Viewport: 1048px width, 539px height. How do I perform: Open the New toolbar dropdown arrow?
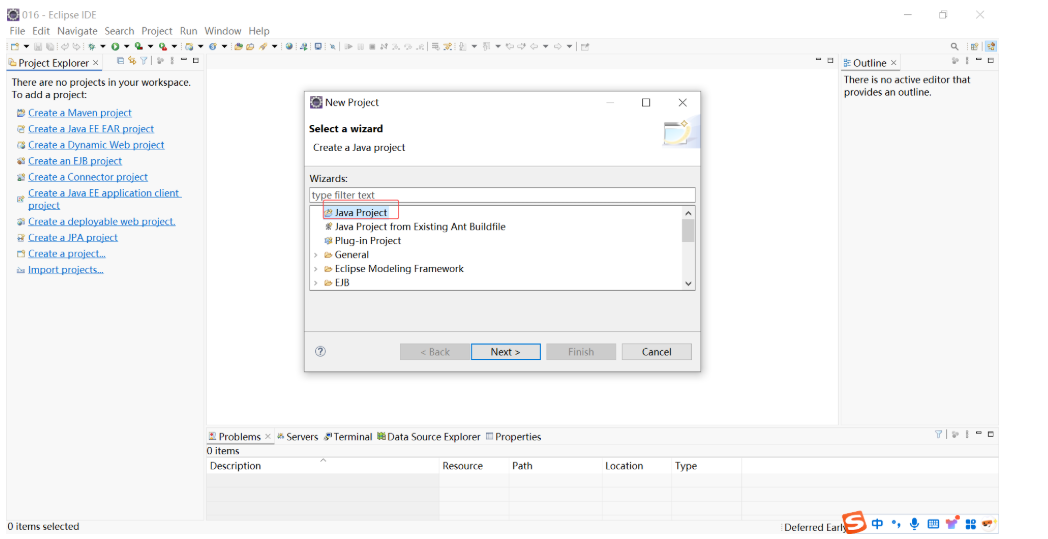[26, 47]
